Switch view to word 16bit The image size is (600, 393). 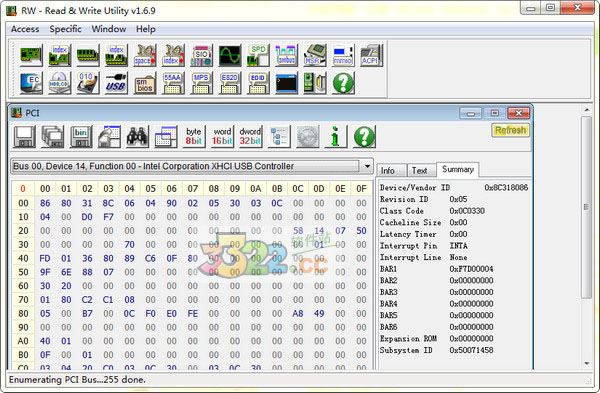coord(222,137)
